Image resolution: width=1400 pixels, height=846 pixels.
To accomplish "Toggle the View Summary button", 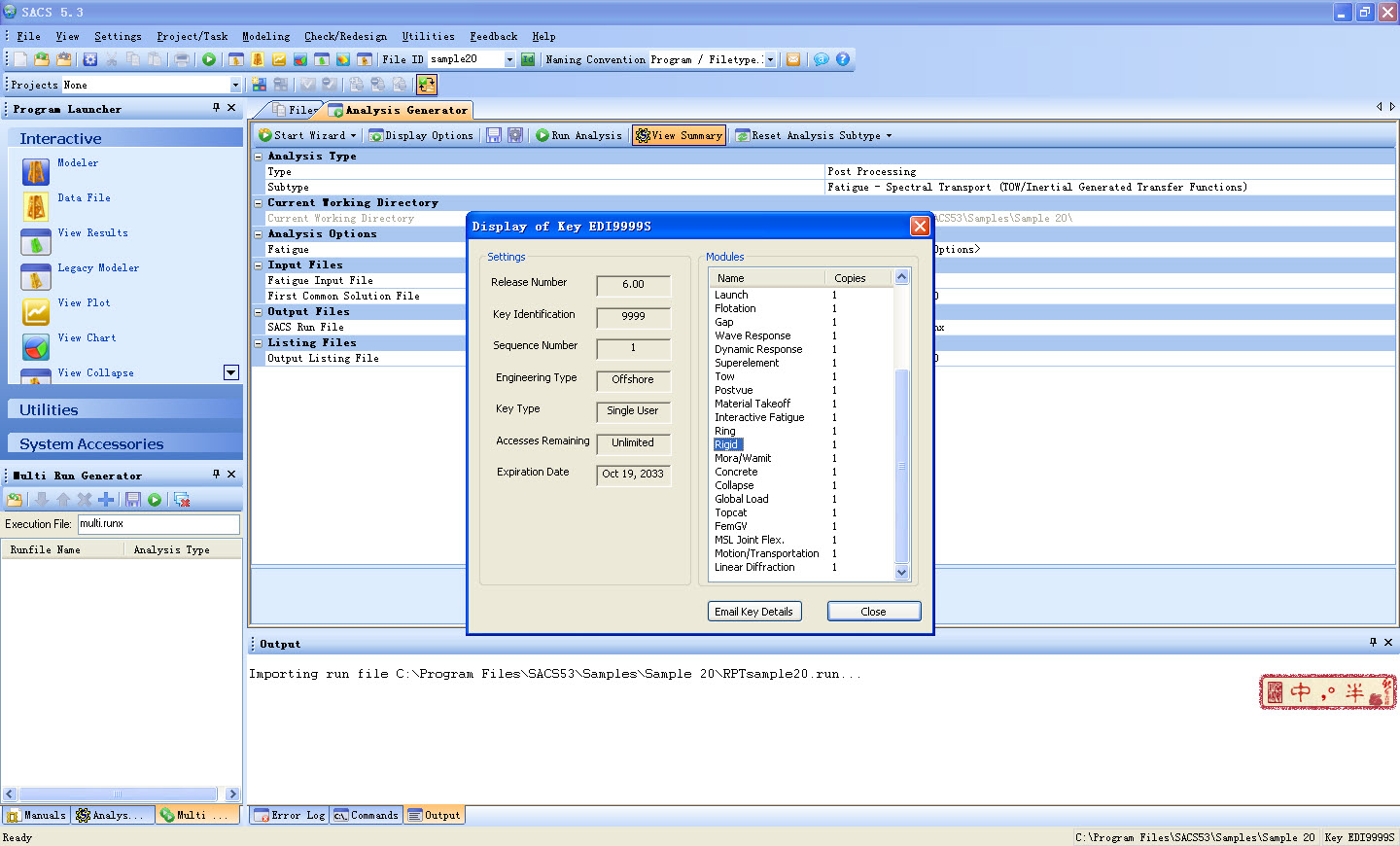I will click(x=679, y=135).
